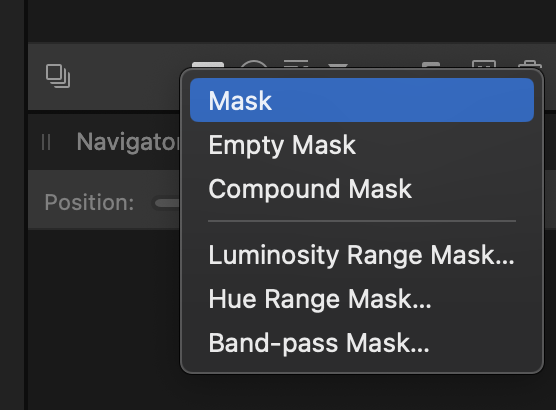The width and height of the screenshot is (556, 410).
Task: Click the trash delete layer icon
Action: [x=530, y=65]
